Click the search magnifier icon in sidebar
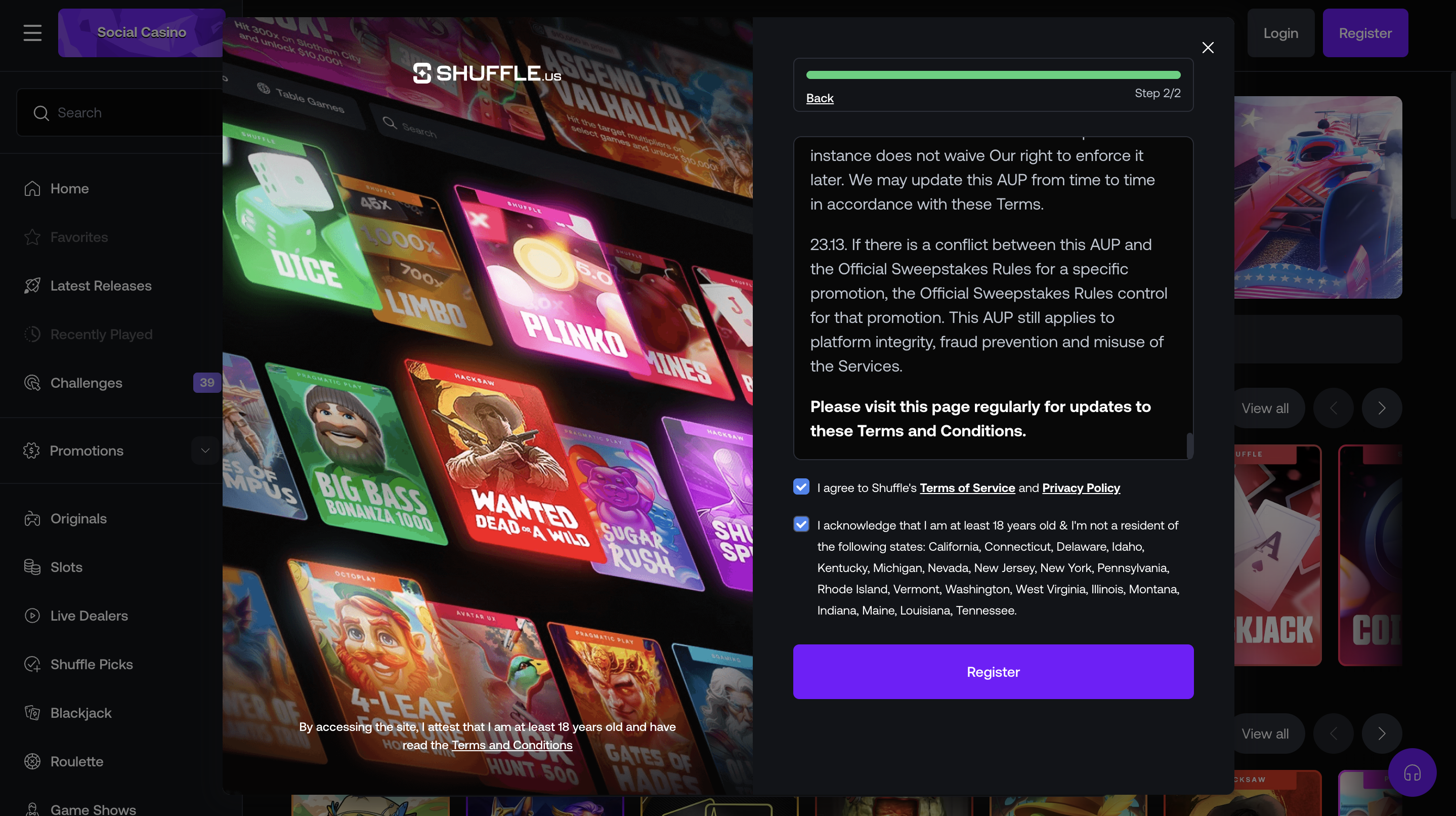The width and height of the screenshot is (1456, 816). click(40, 113)
